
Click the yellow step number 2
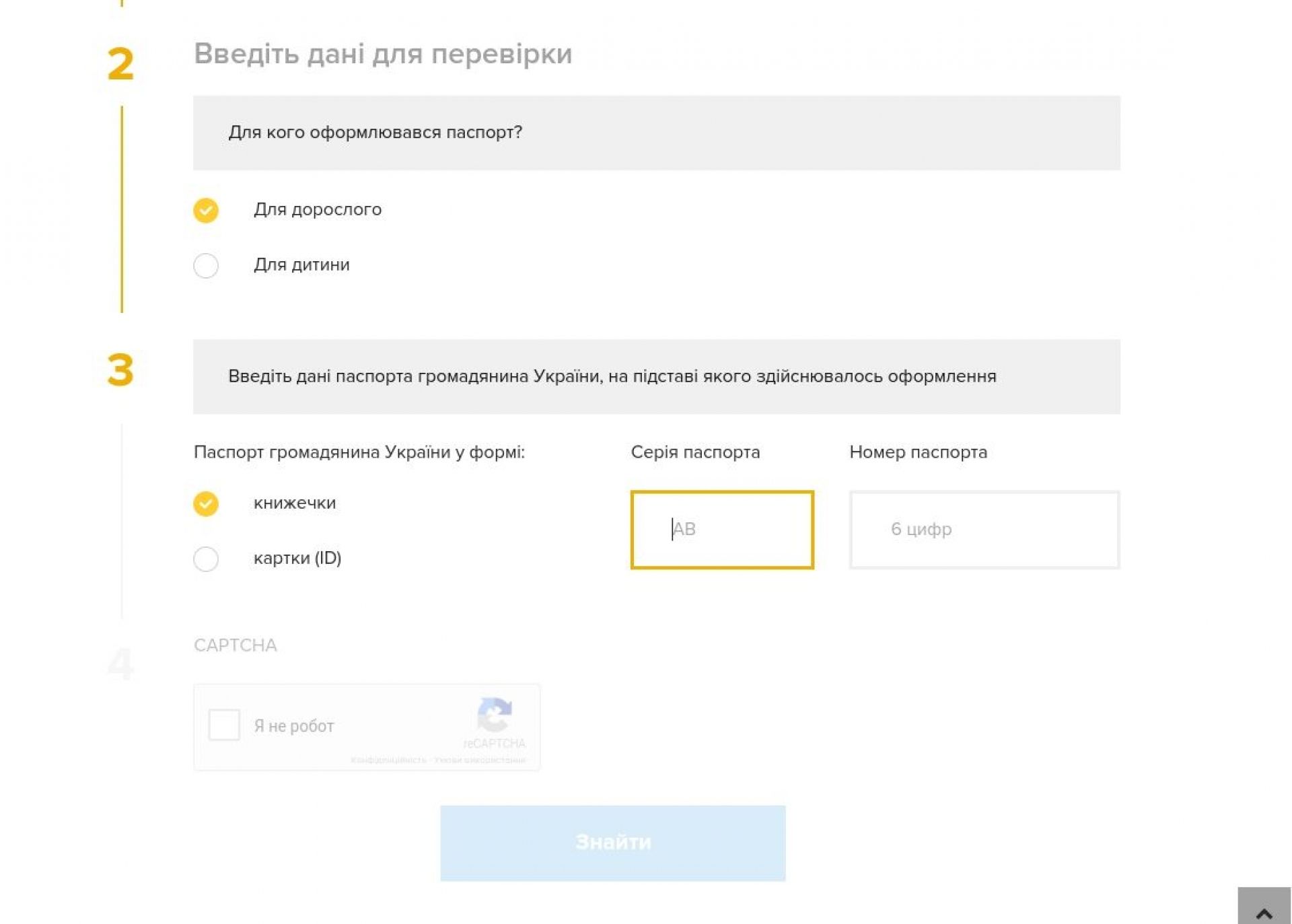121,65
